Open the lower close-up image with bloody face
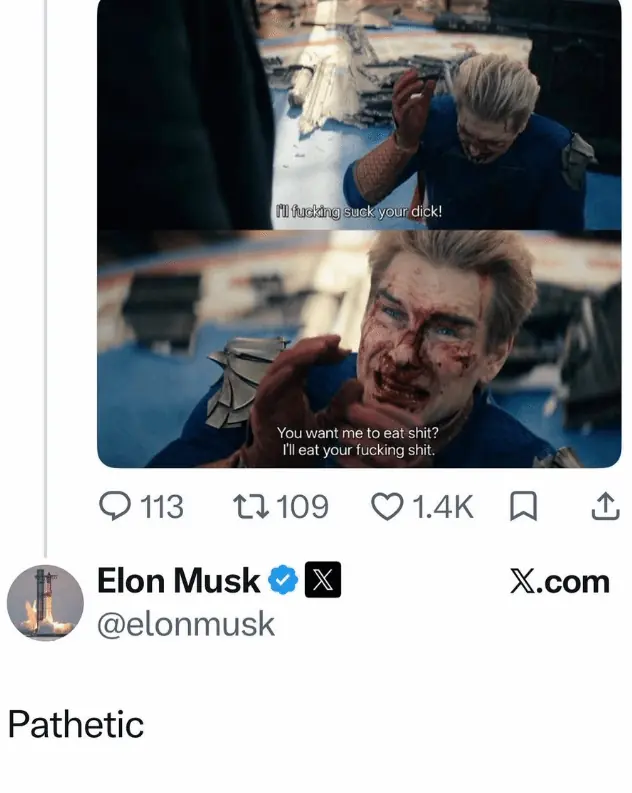 pos(359,349)
